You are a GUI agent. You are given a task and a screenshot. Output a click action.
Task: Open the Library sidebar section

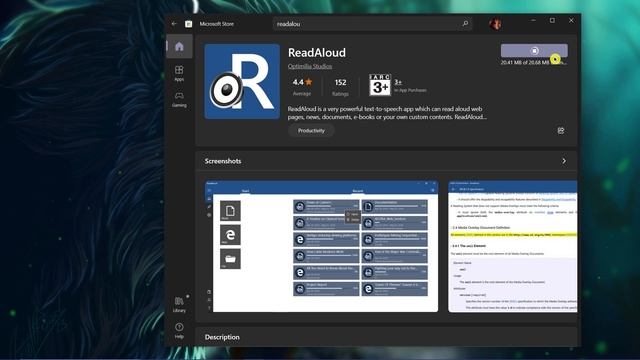pos(179,304)
